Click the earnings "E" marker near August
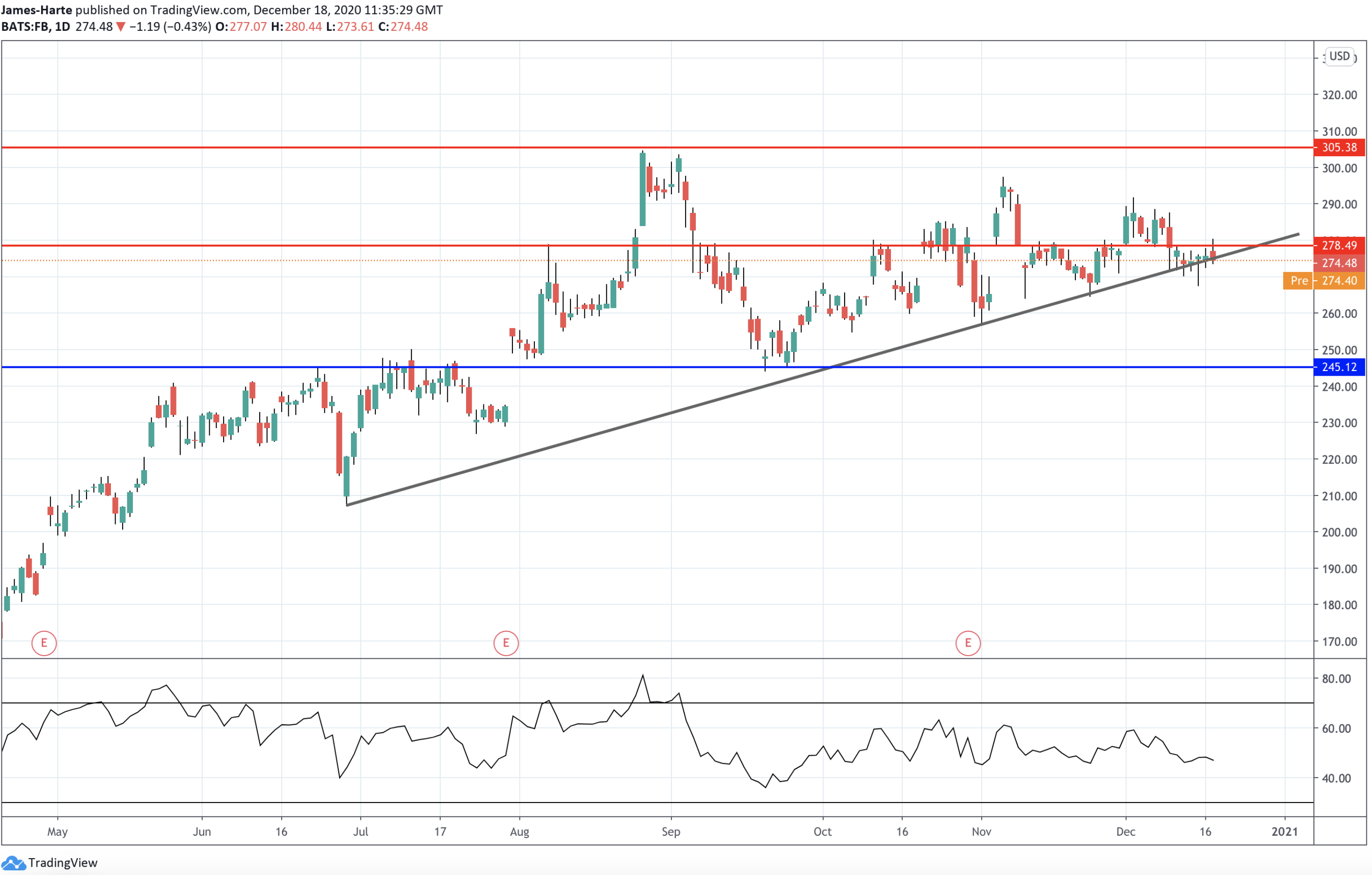This screenshot has width=1372, height=875. pyautogui.click(x=506, y=642)
